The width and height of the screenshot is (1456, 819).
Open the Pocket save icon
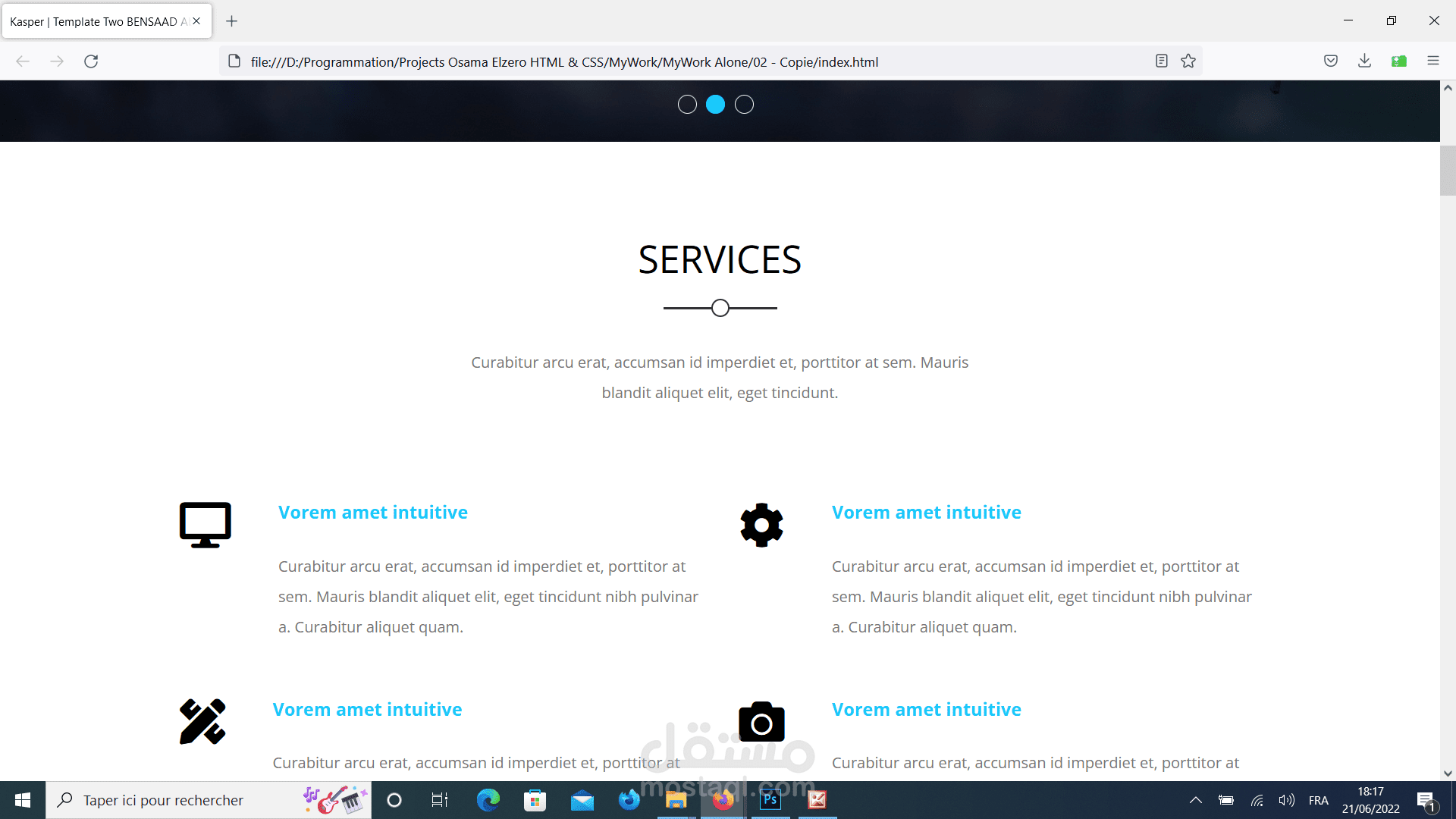pyautogui.click(x=1330, y=61)
